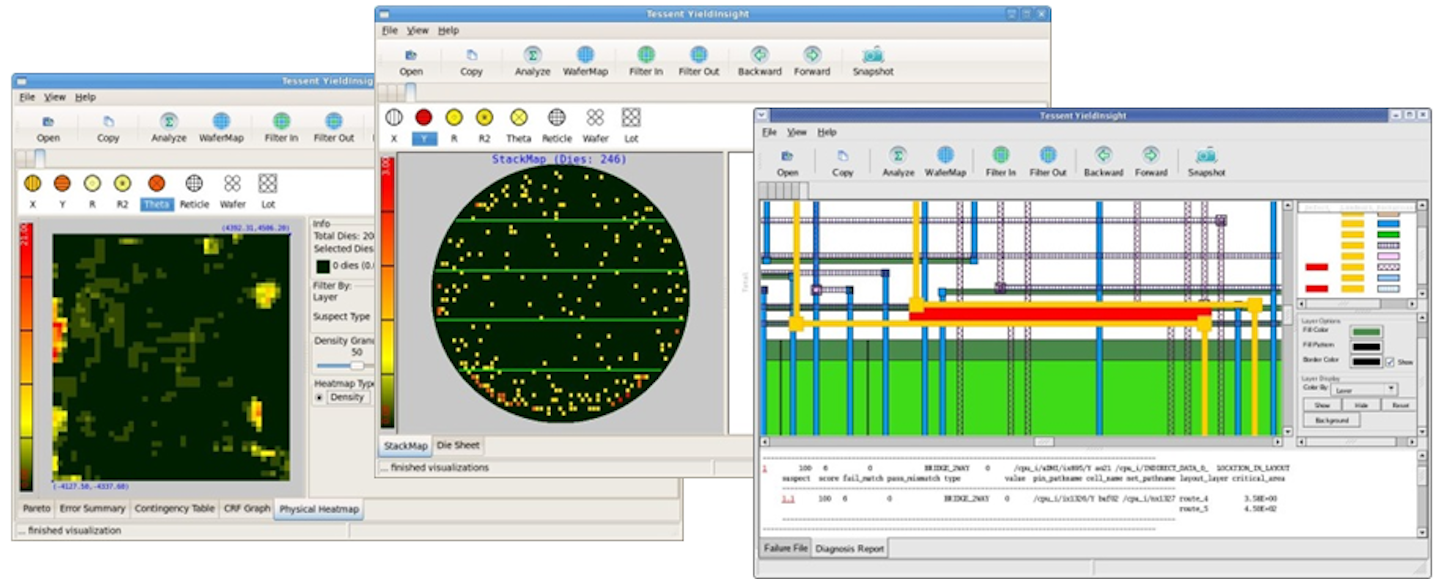The height and width of the screenshot is (579, 1440).
Task: Open File menu in layout viewer window
Action: 769,132
